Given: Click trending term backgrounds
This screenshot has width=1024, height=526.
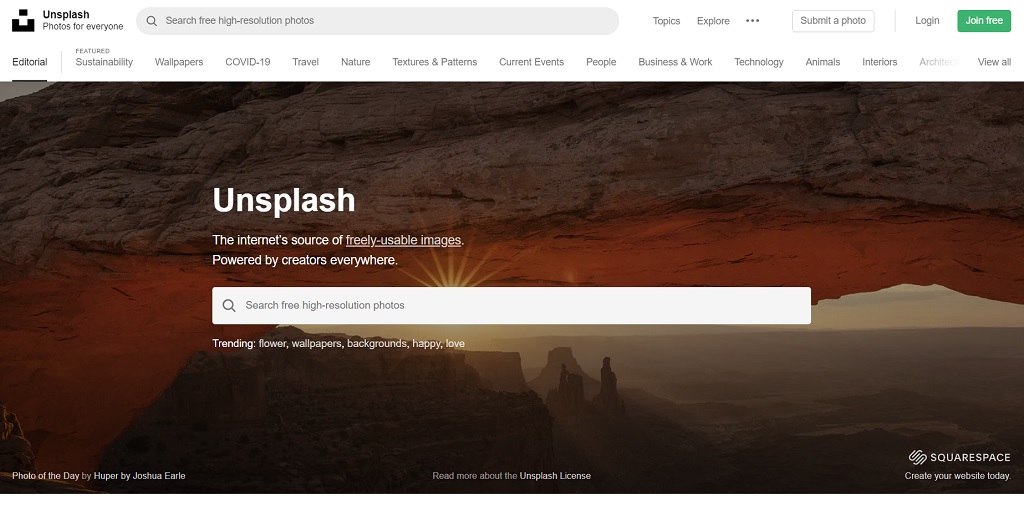Looking at the screenshot, I should tap(377, 344).
